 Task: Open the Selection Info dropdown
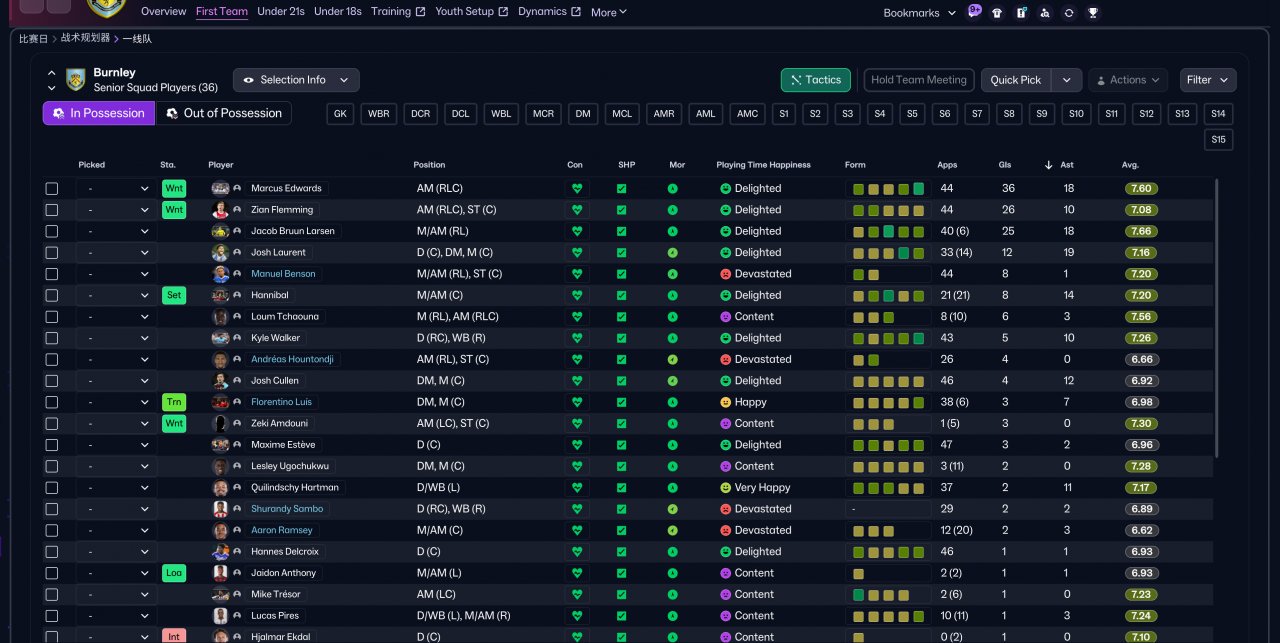click(296, 80)
